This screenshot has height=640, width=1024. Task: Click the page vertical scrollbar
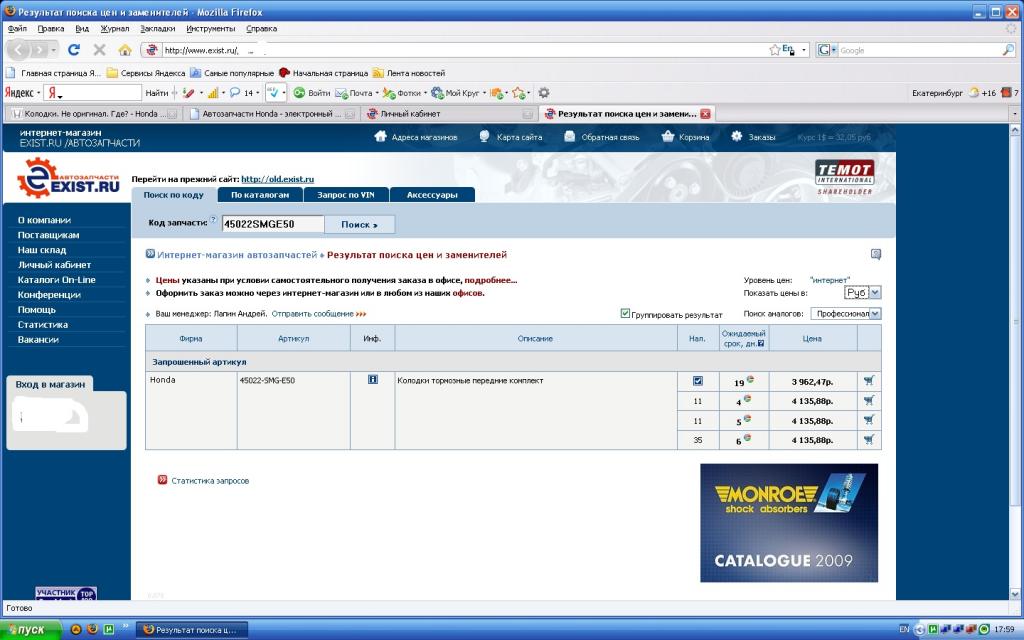[1015, 362]
